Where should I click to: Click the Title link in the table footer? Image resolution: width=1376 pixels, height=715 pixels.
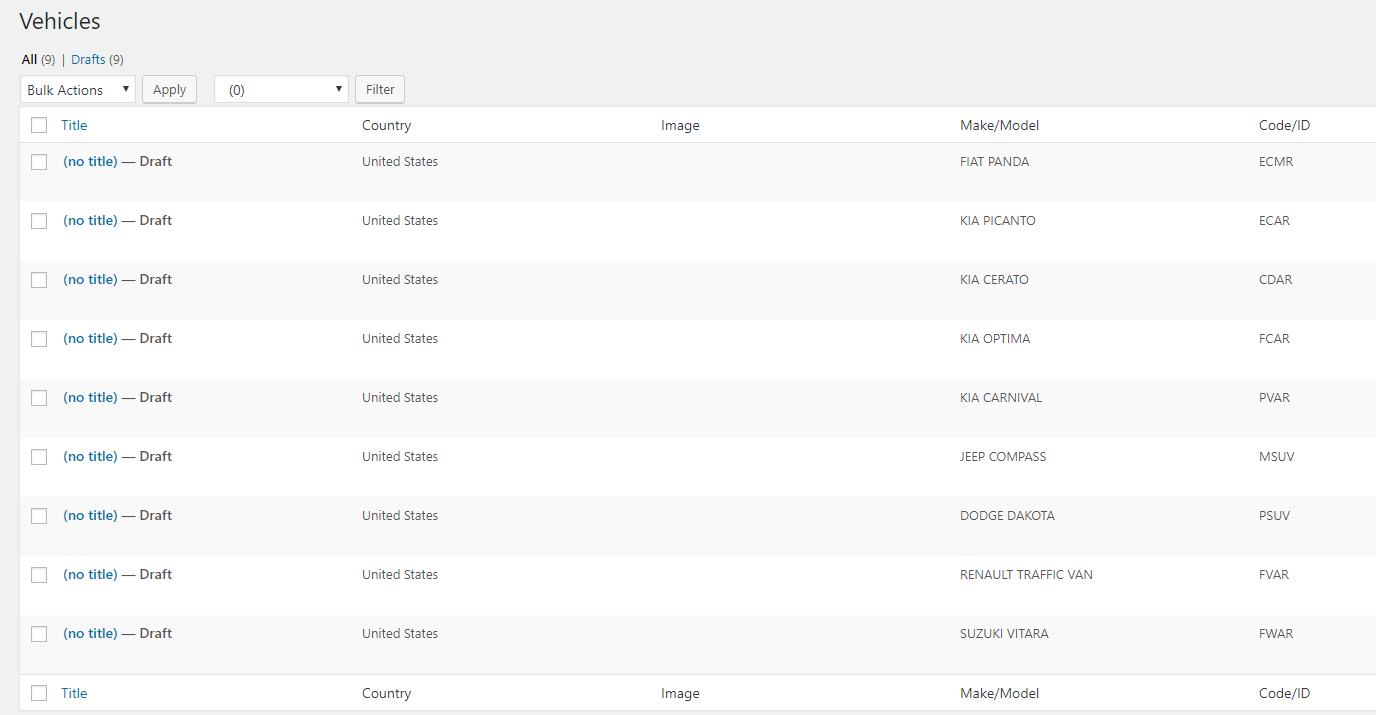(x=74, y=693)
